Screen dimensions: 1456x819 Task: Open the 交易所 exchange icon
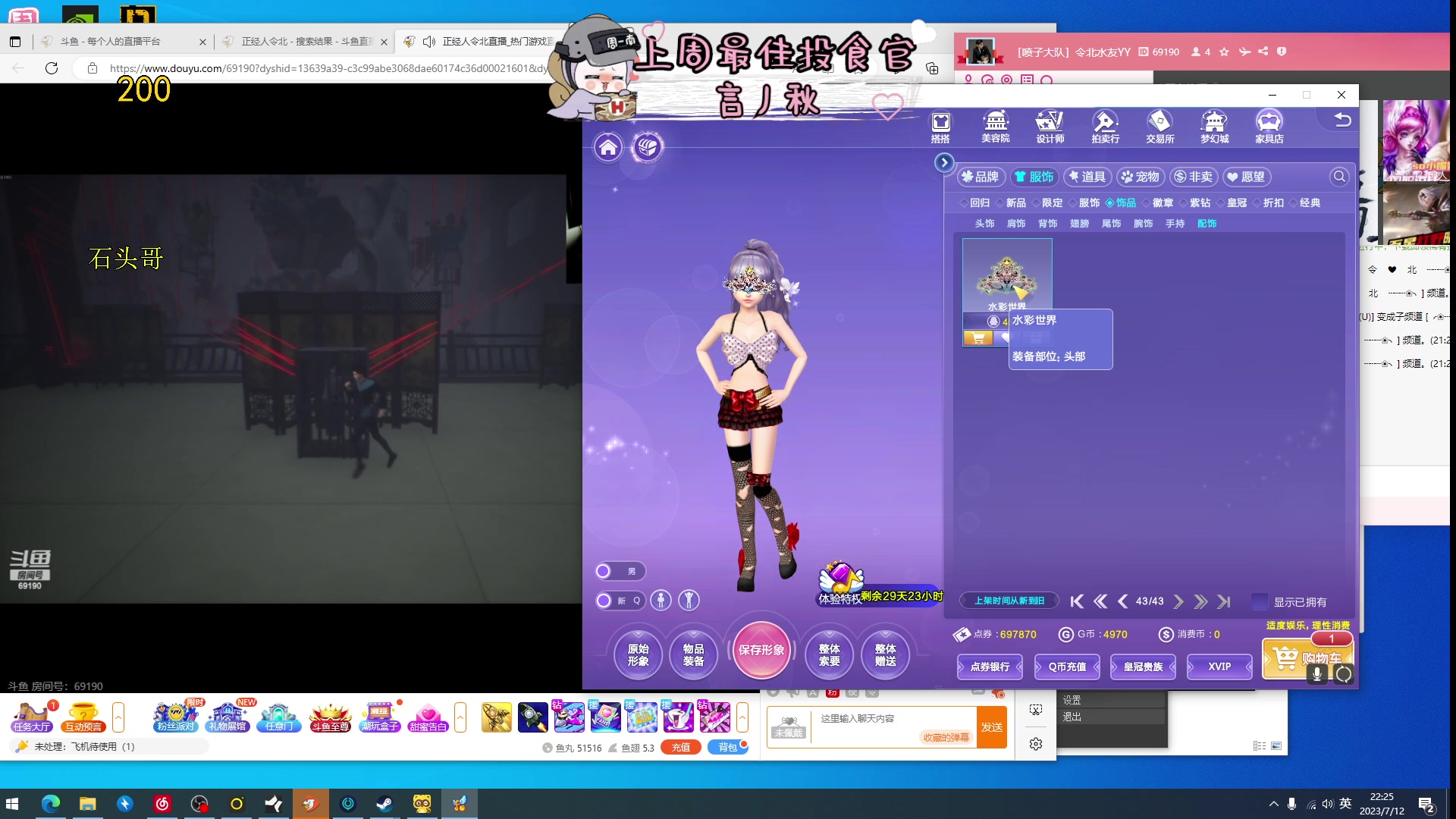pyautogui.click(x=1159, y=127)
